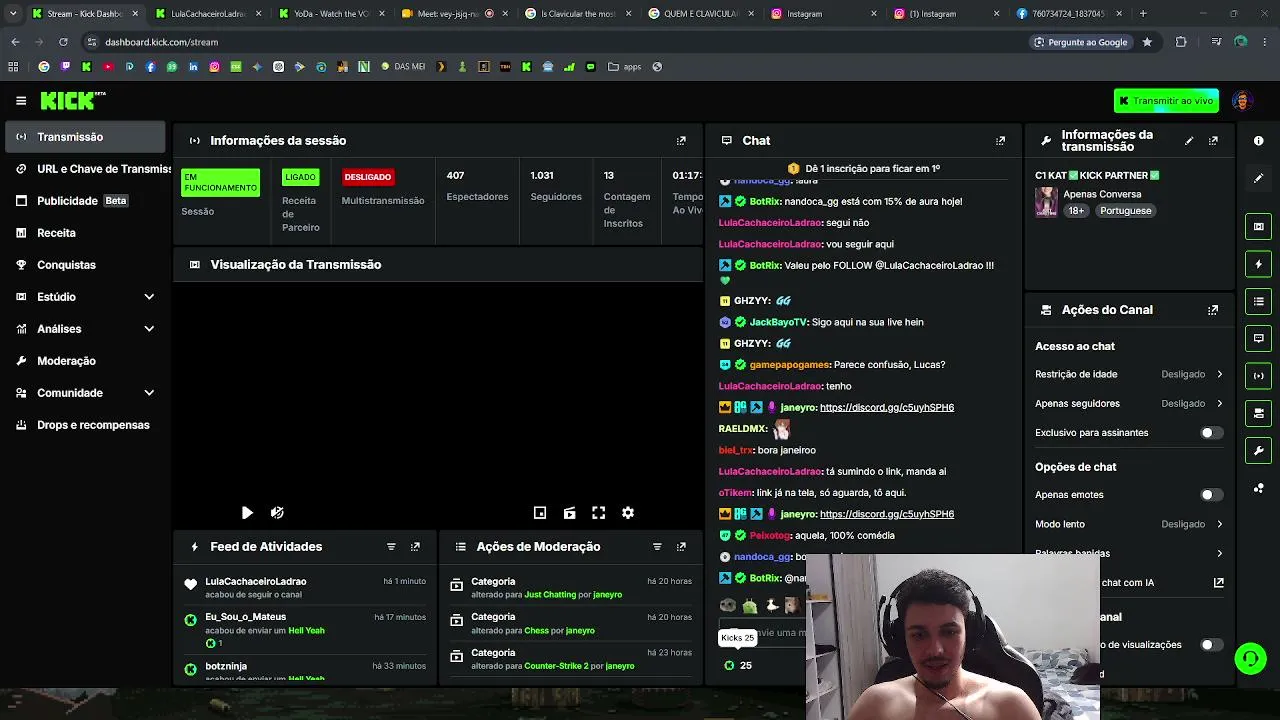Open Conquistas in the sidebar
Screen dimensions: 1280x720
[86, 265]
